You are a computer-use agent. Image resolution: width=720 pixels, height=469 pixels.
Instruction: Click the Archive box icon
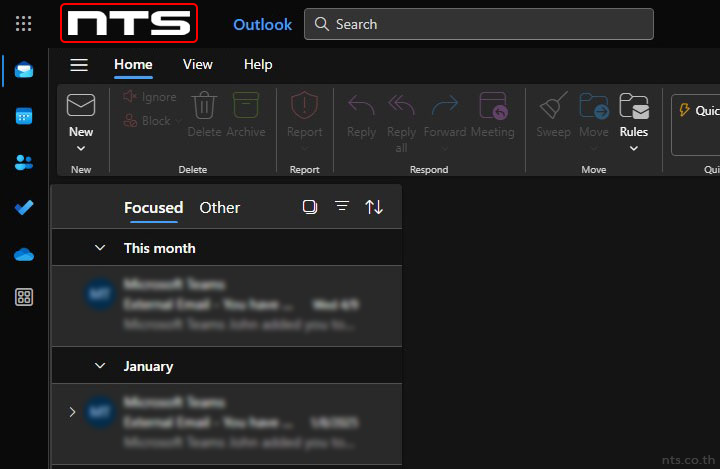click(x=246, y=105)
